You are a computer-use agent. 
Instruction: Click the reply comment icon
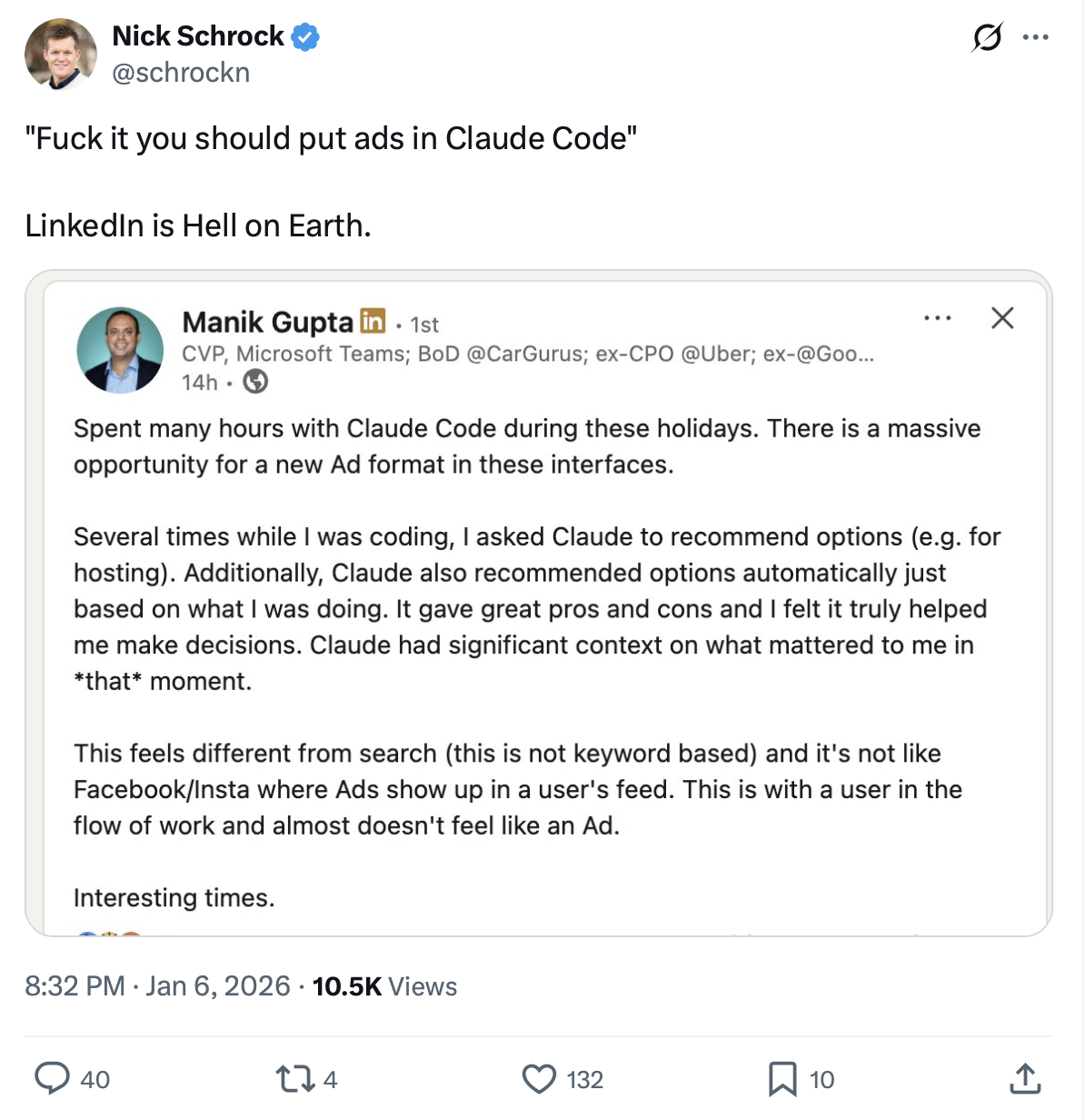pos(53,1078)
